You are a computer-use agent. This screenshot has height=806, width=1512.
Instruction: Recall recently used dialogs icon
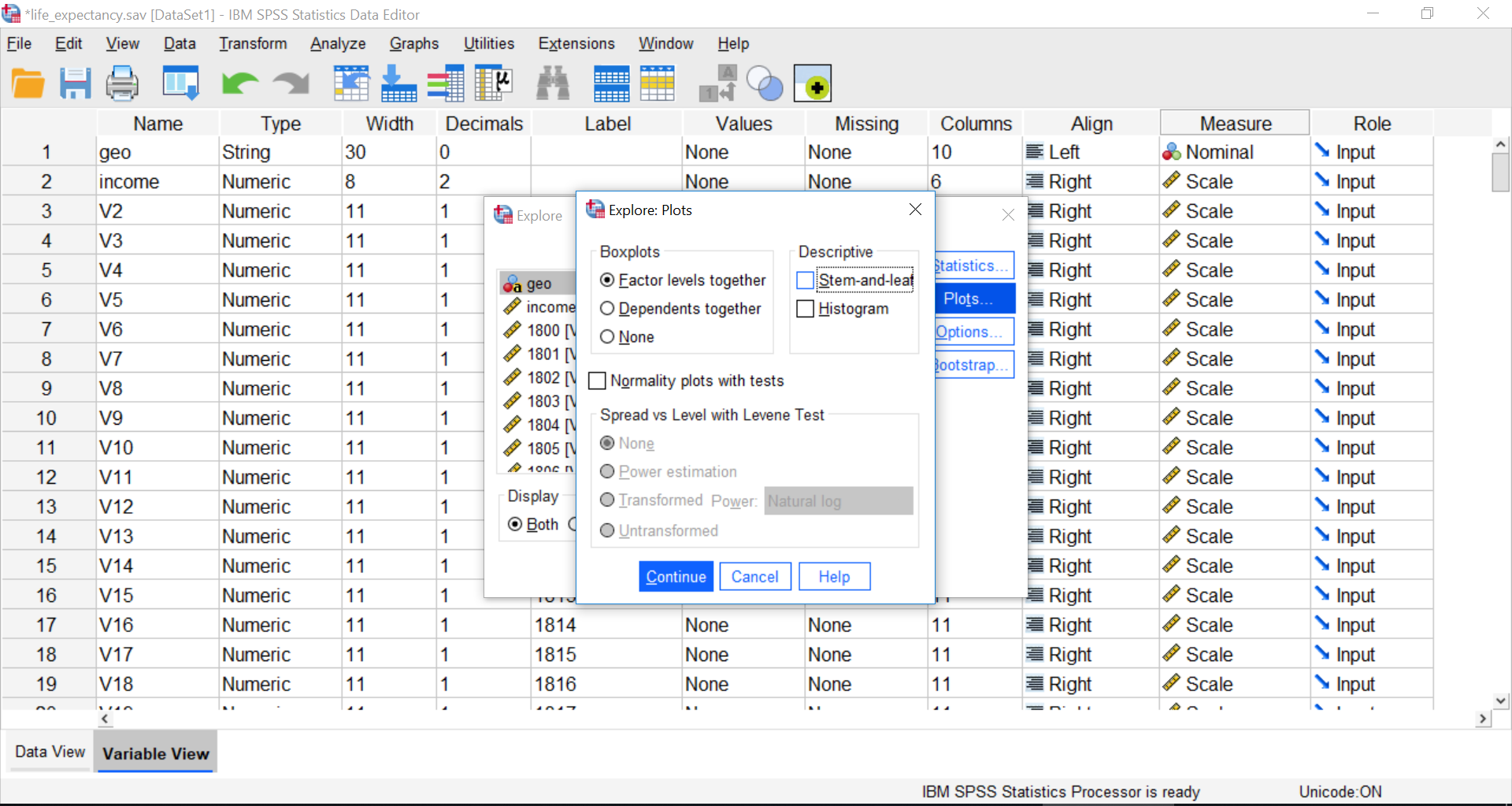(x=180, y=84)
